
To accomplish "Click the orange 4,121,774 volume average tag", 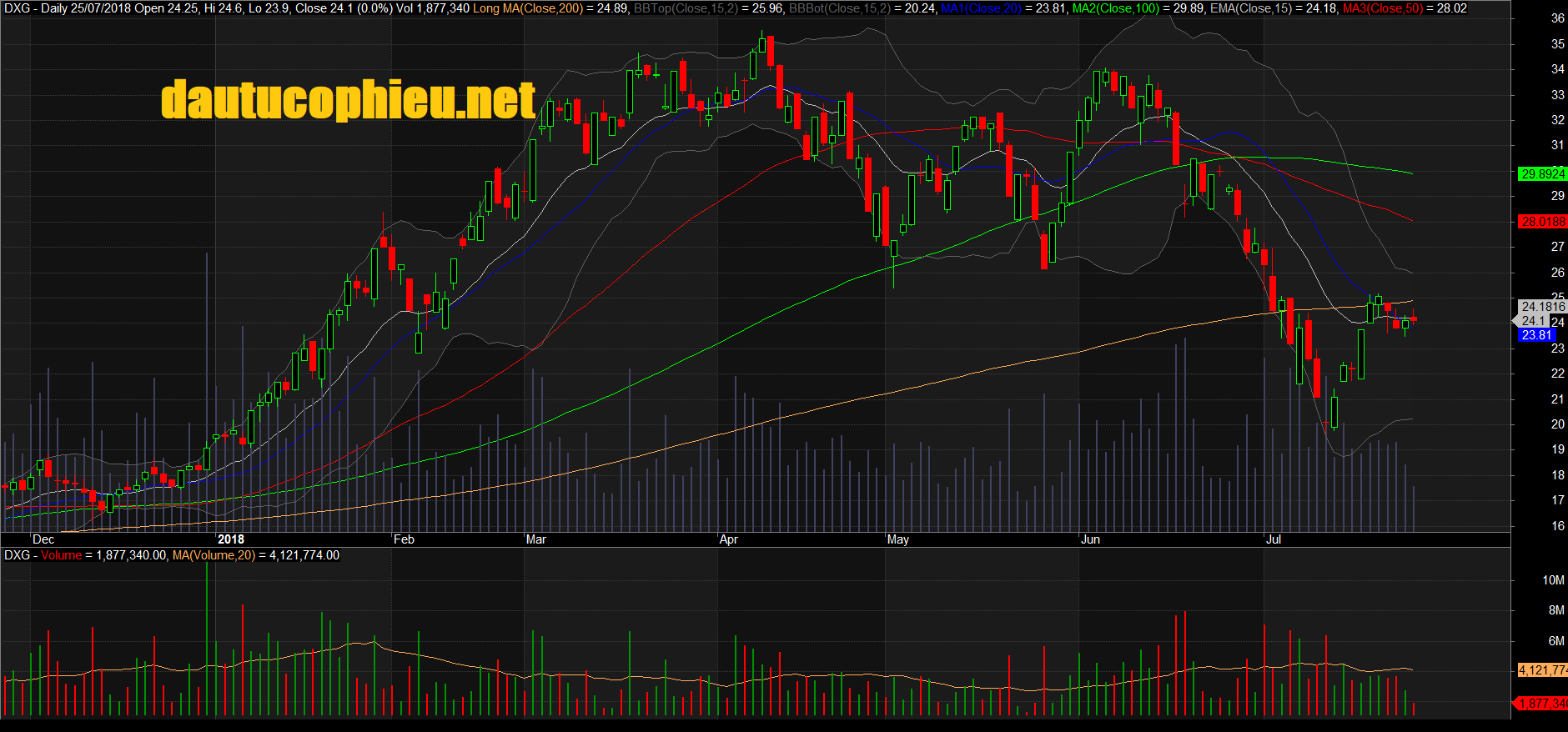I will [1542, 670].
